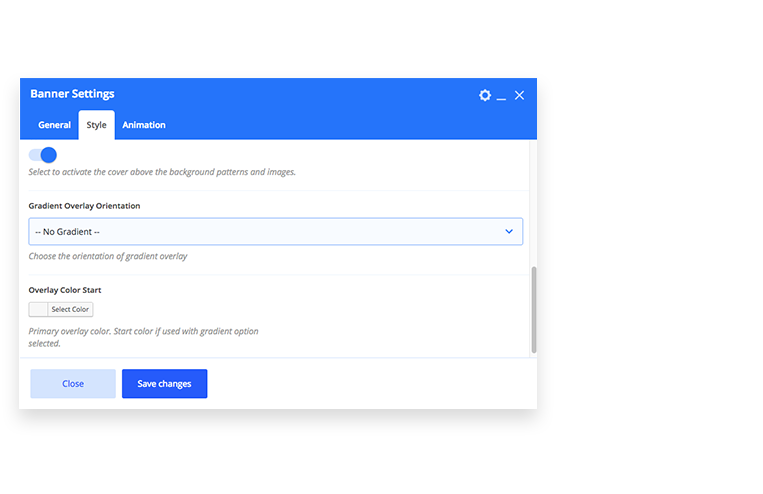This screenshot has height=494, width=763.
Task: Click the vertical scrollbar thumb
Action: (x=534, y=310)
